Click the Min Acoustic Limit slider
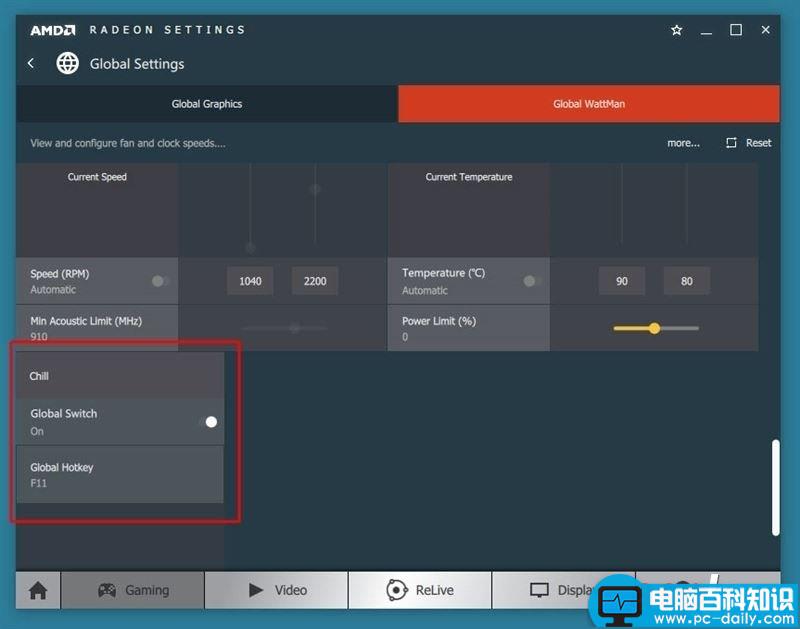800x629 pixels. coord(284,329)
